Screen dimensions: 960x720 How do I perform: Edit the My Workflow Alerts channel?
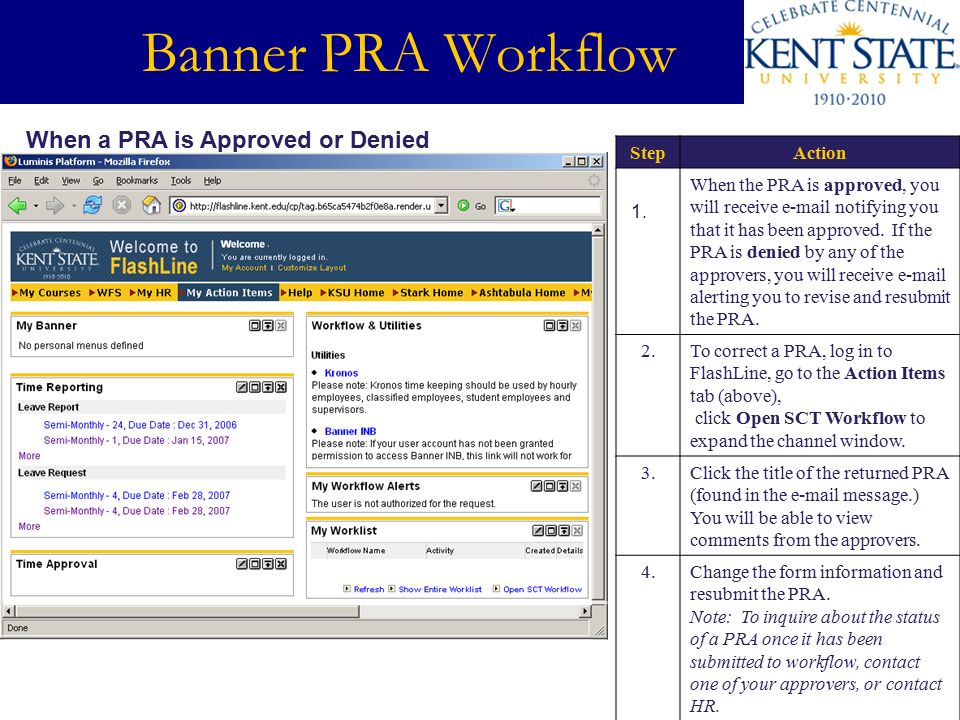(x=537, y=486)
